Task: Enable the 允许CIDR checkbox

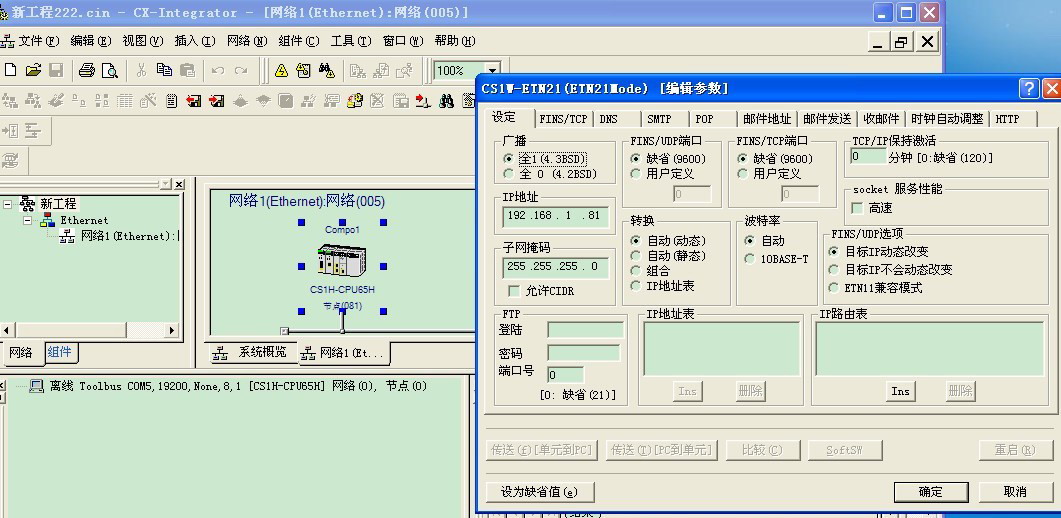Action: coord(514,291)
